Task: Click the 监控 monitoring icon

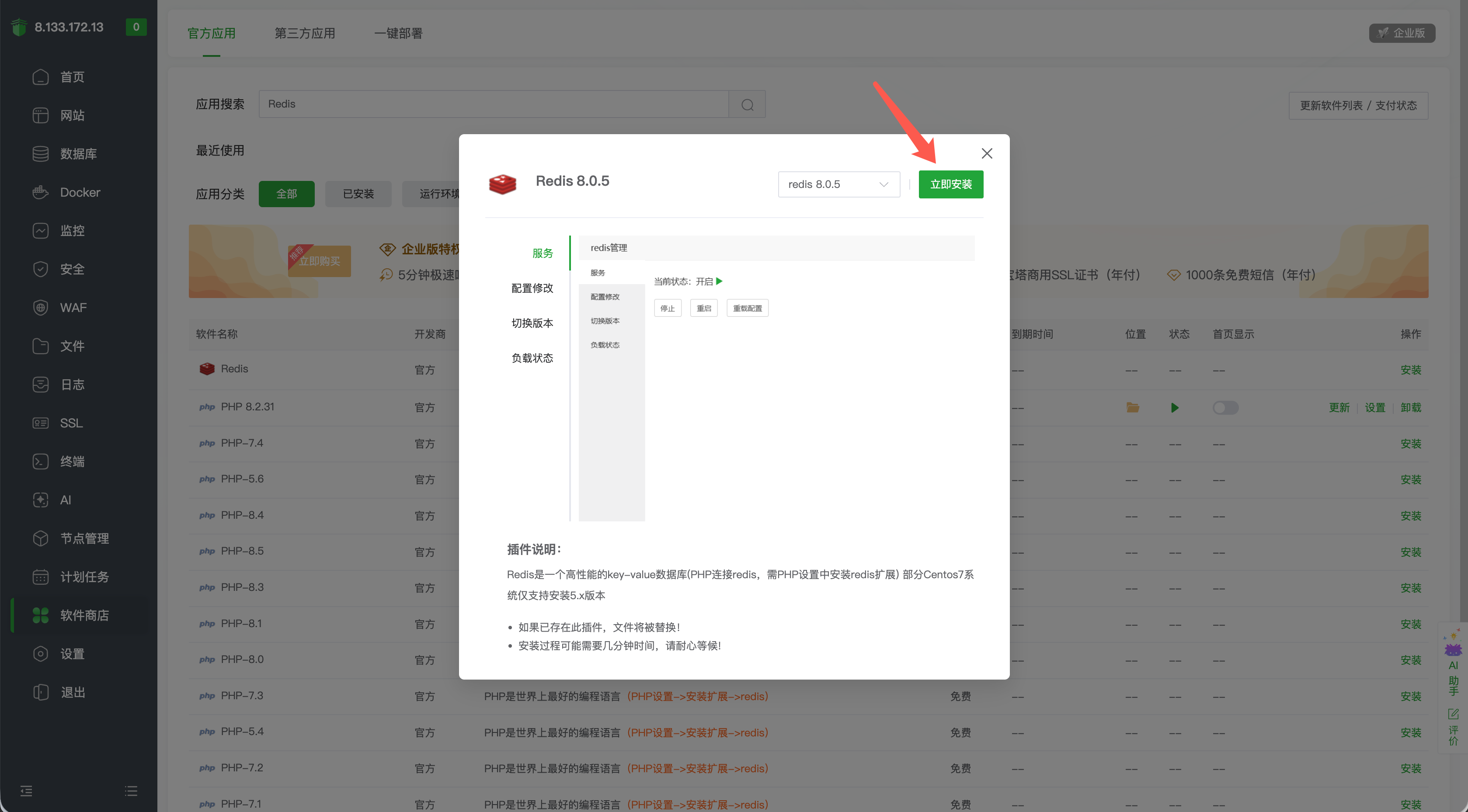Action: click(x=41, y=231)
